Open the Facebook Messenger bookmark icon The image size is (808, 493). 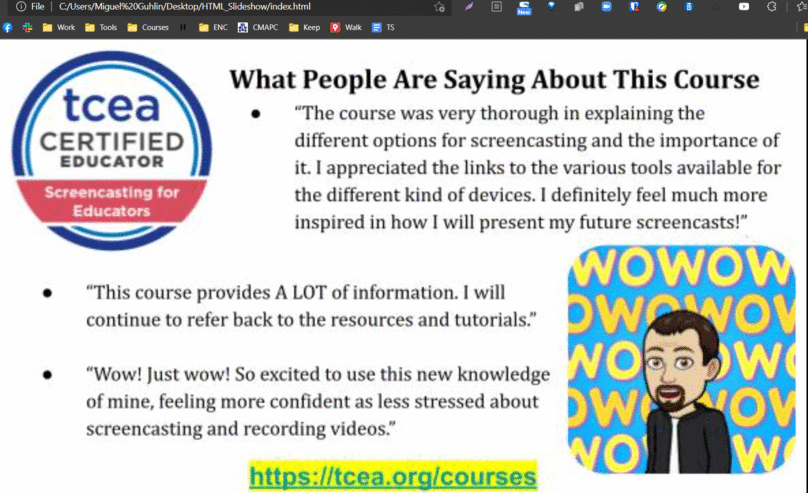[7, 27]
